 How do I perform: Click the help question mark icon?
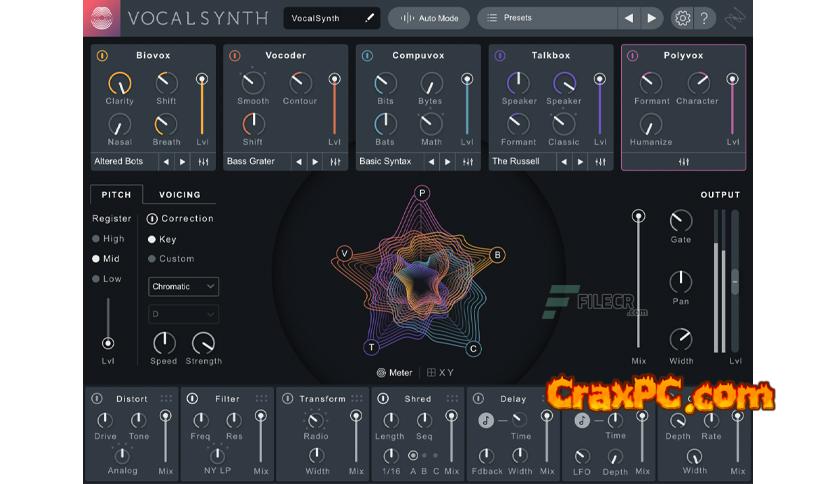(704, 18)
